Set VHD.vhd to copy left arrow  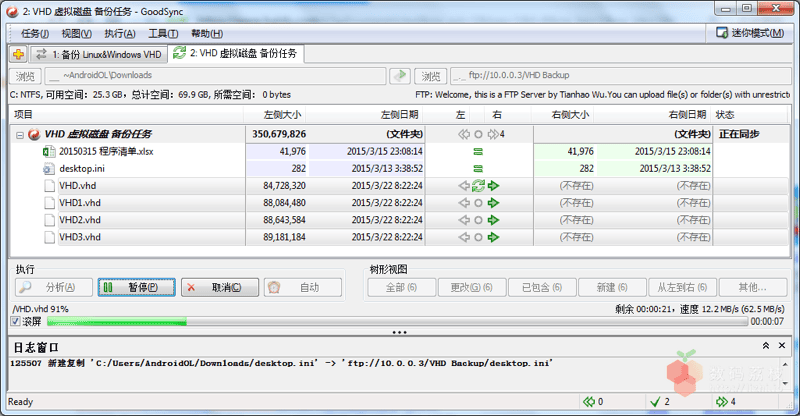click(x=464, y=186)
